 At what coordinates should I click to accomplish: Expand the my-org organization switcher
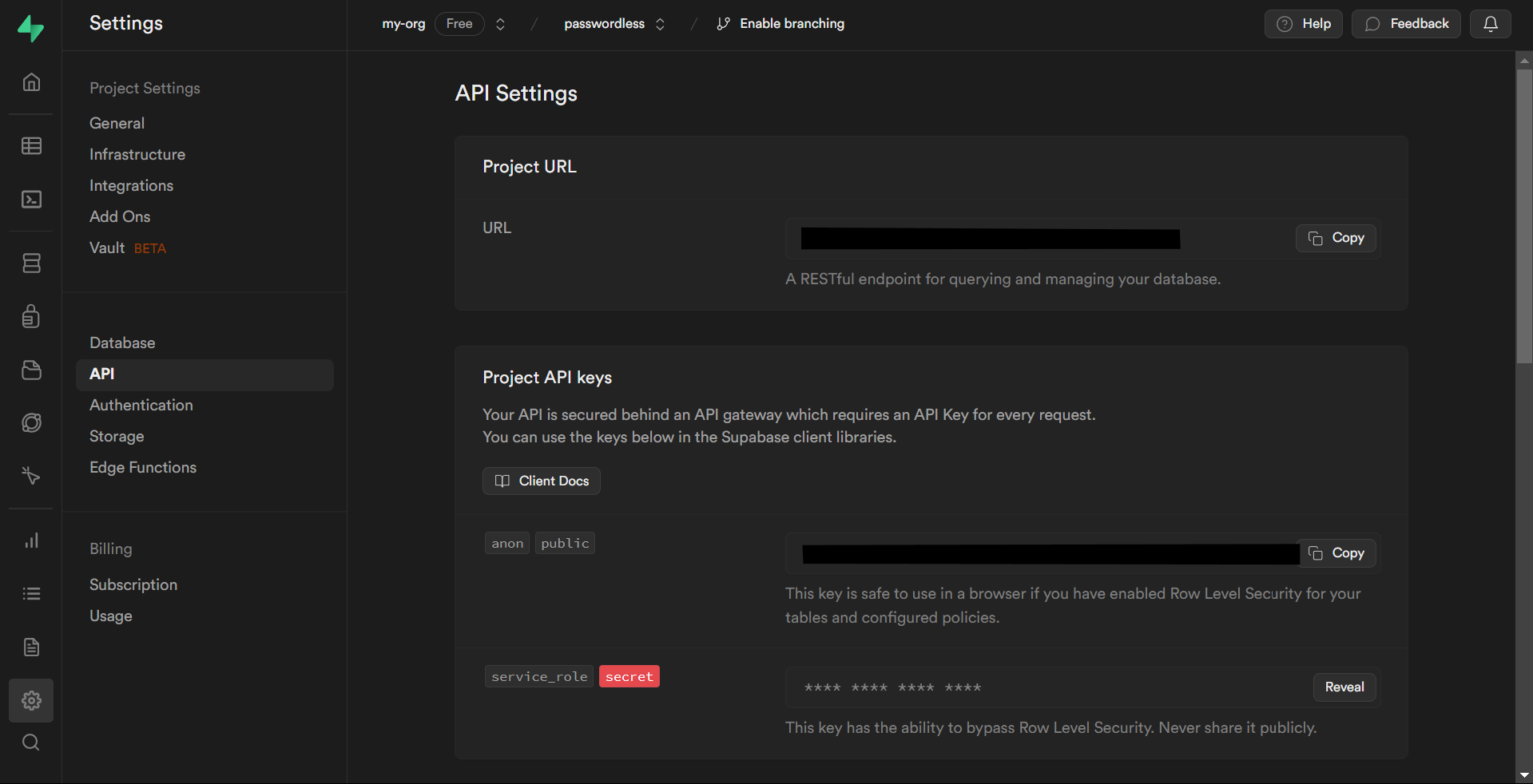pyautogui.click(x=500, y=24)
